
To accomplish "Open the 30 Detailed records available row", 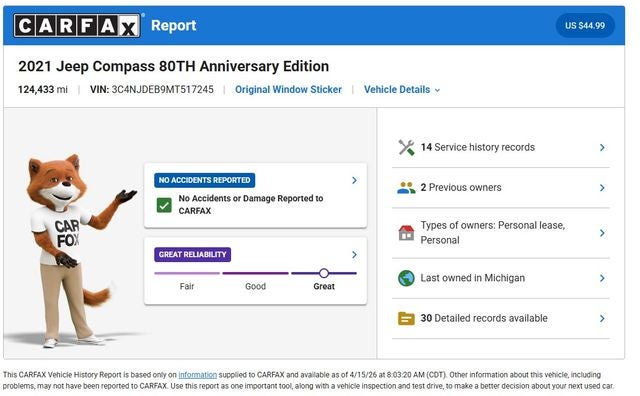I will [x=501, y=318].
